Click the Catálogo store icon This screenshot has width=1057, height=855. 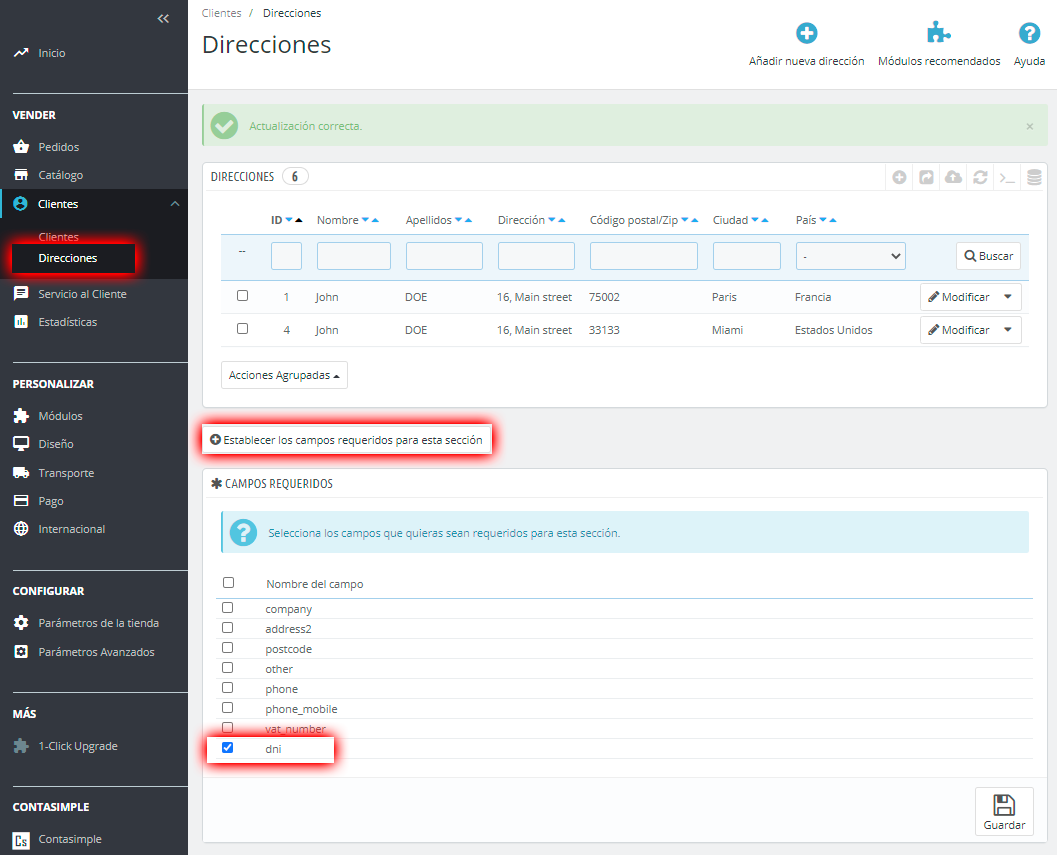(x=21, y=175)
